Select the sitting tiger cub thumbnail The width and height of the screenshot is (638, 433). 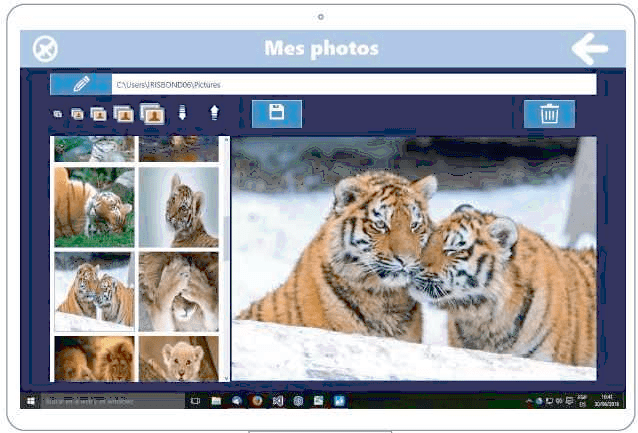[x=178, y=207]
